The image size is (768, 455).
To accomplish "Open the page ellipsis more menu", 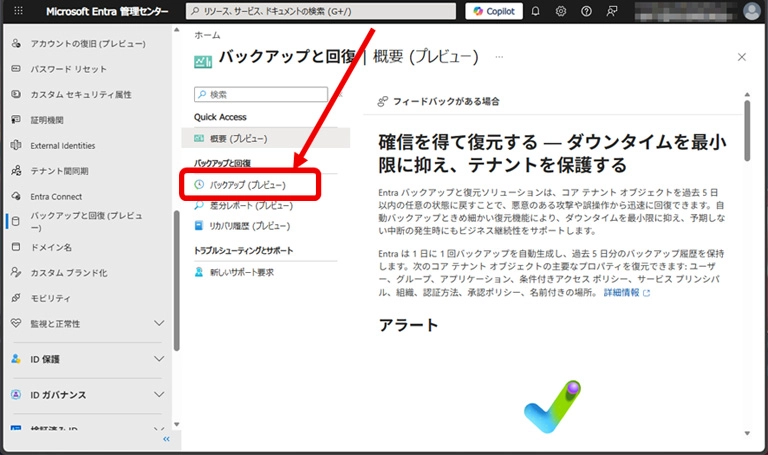I will [x=499, y=57].
